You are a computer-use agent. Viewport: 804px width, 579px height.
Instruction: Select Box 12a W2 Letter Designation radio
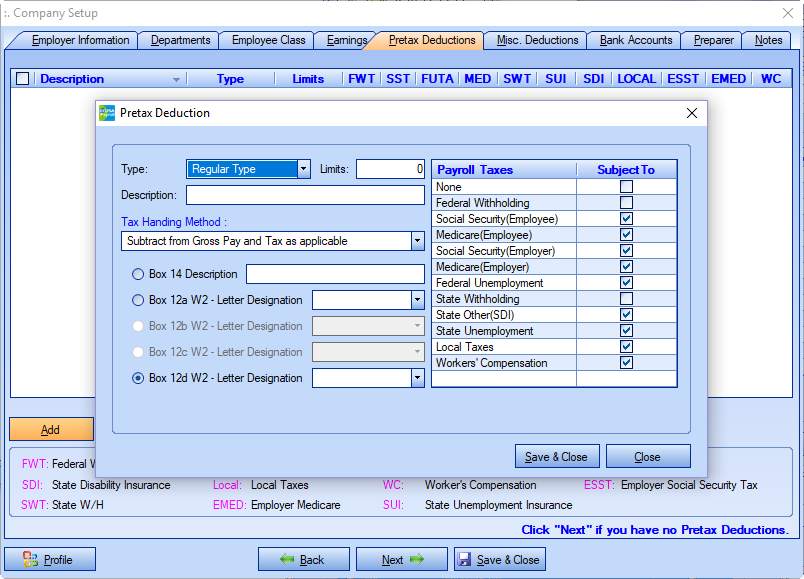tap(138, 300)
